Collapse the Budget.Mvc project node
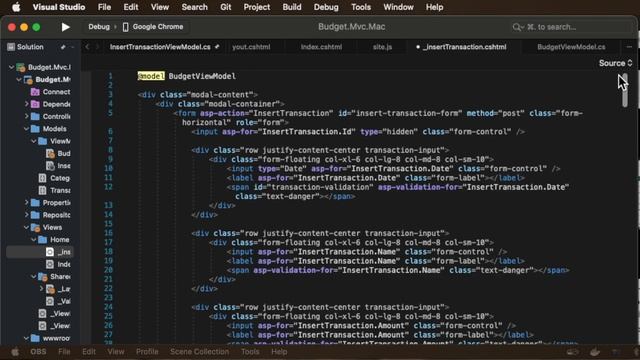This screenshot has width=640, height=360. pyautogui.click(x=19, y=80)
